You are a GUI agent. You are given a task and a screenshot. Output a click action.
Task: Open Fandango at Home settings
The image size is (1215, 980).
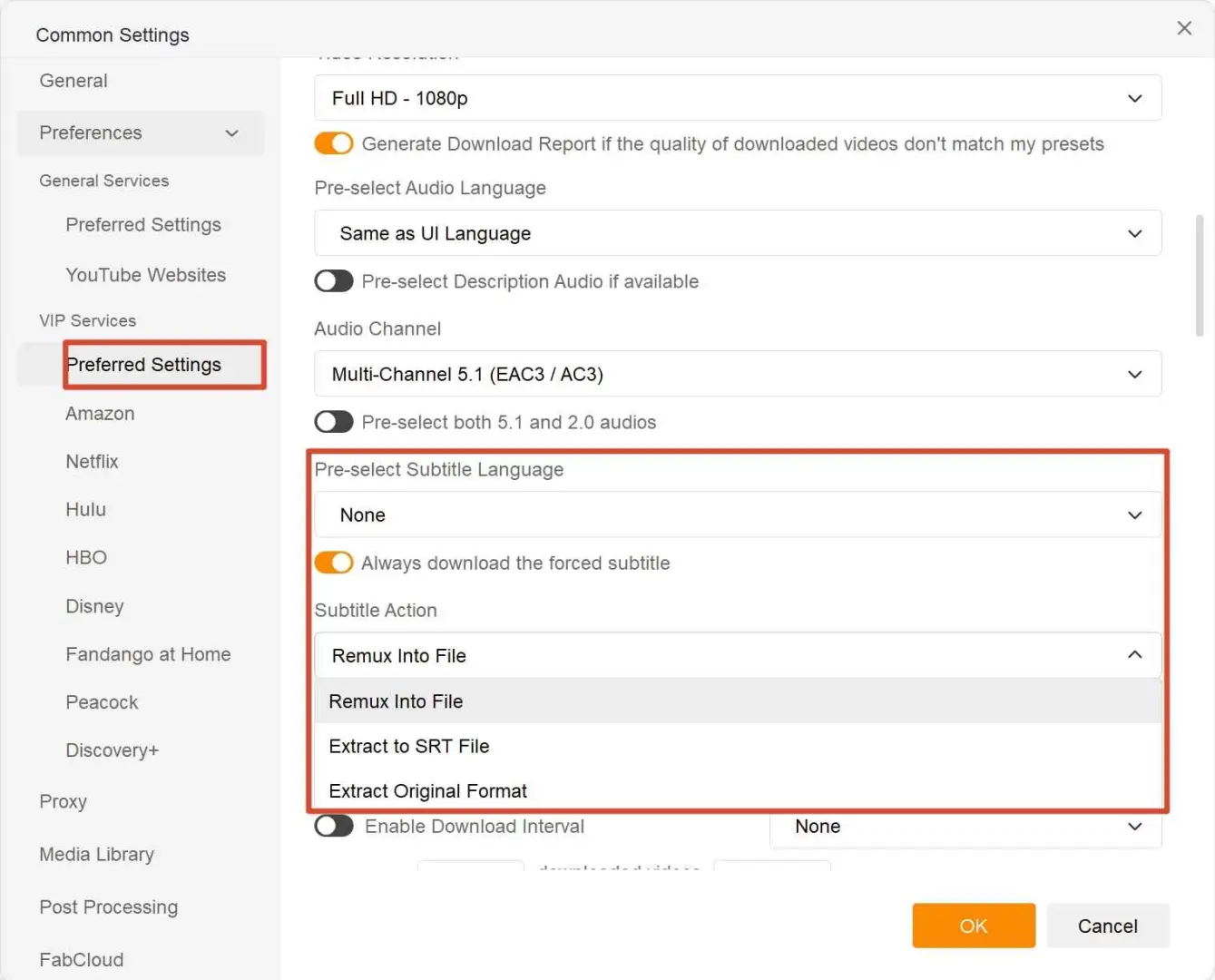[x=148, y=654]
